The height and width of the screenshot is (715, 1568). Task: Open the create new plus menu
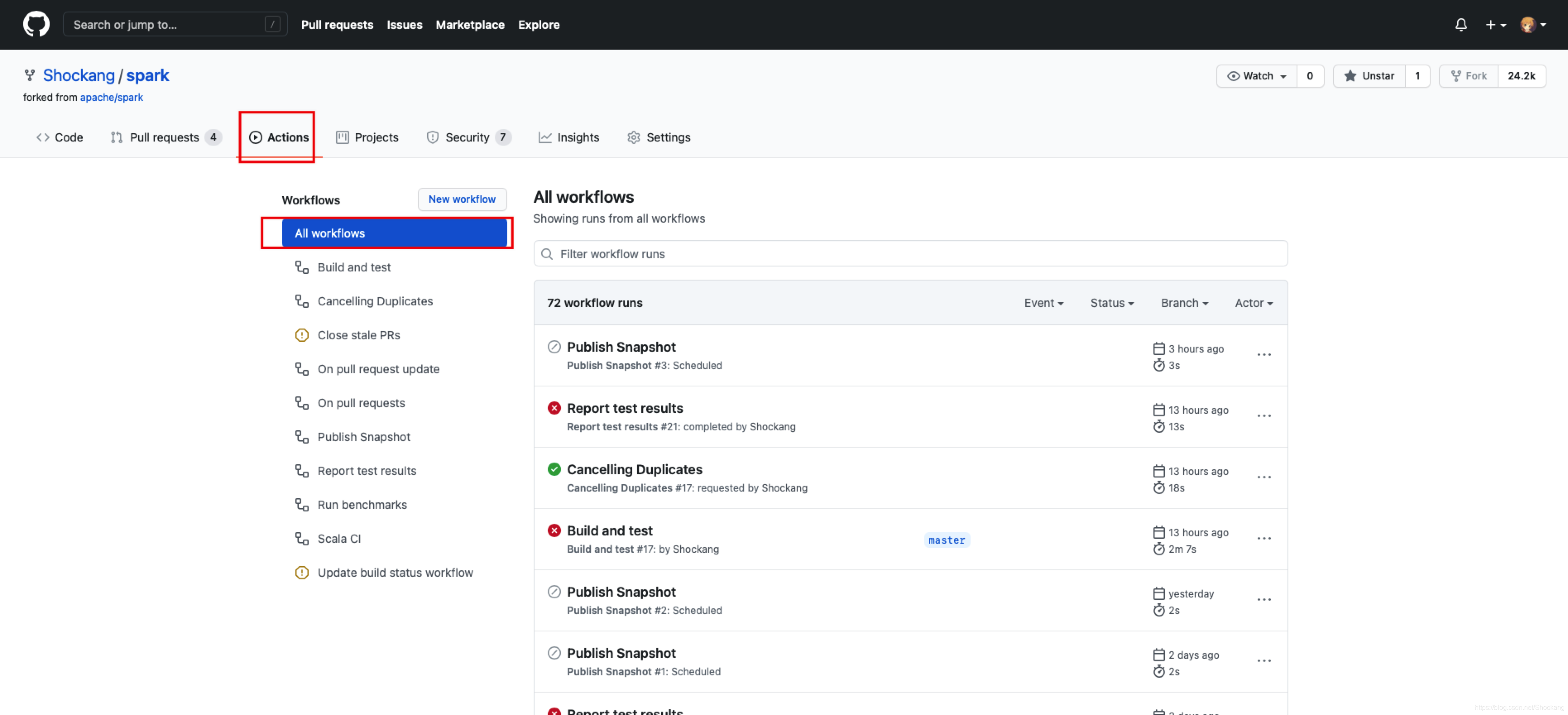tap(1496, 24)
